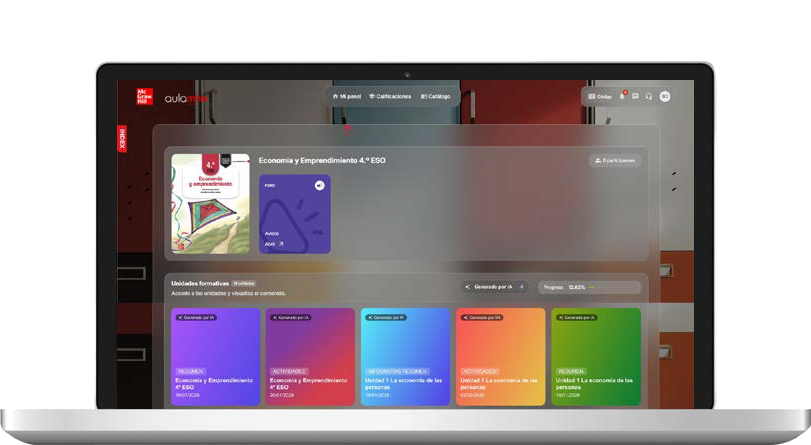Click the Progreso progress bar
Viewport: 811px width, 445px height.
(x=590, y=287)
